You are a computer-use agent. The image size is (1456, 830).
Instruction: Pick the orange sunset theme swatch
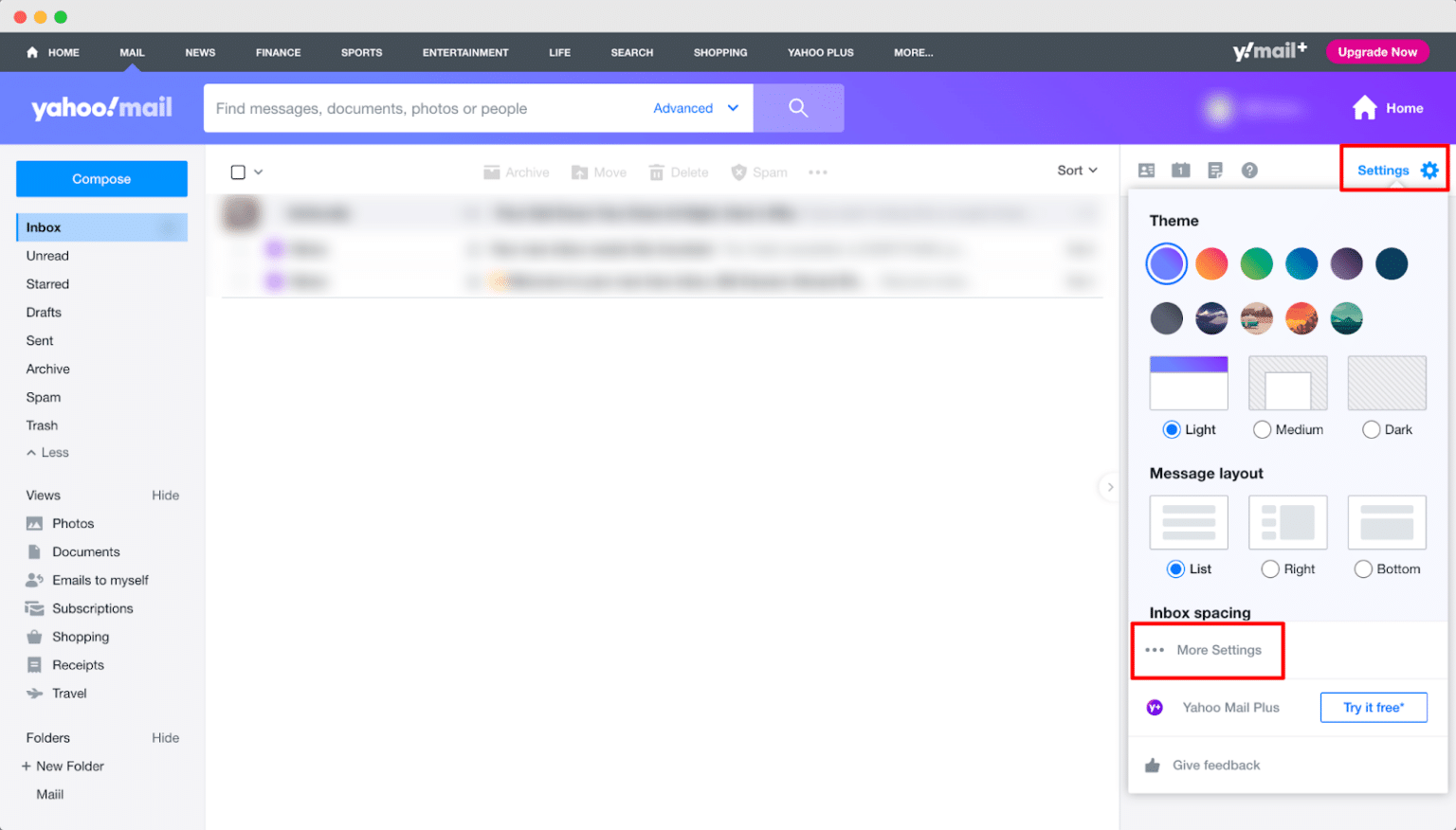click(x=1301, y=318)
